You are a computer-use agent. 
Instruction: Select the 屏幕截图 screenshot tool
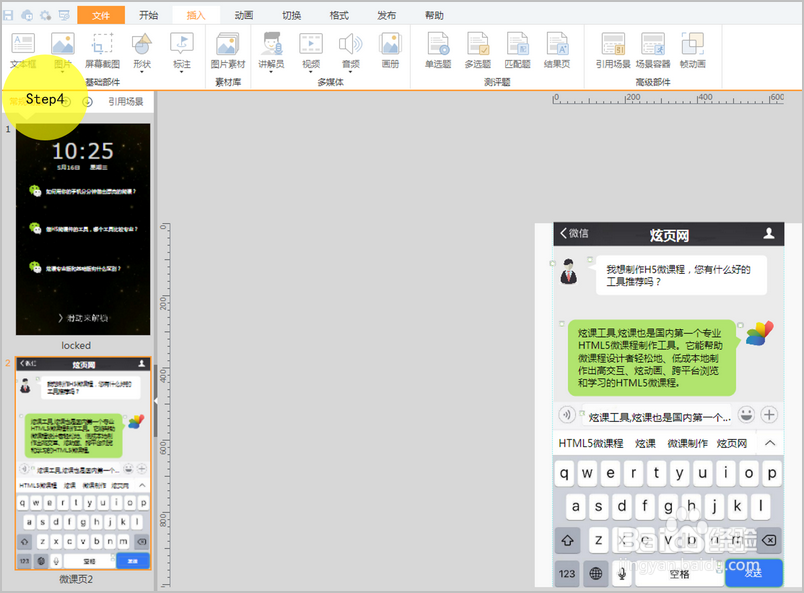tap(102, 50)
